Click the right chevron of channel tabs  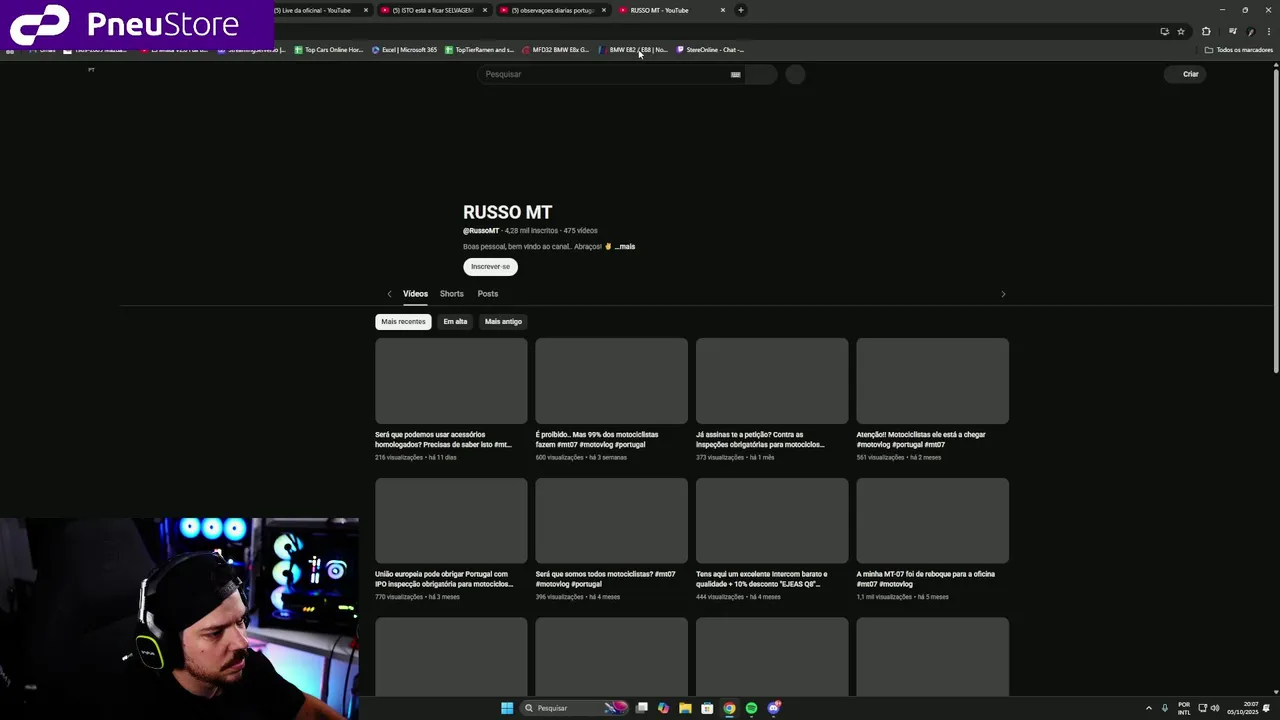[1003, 294]
